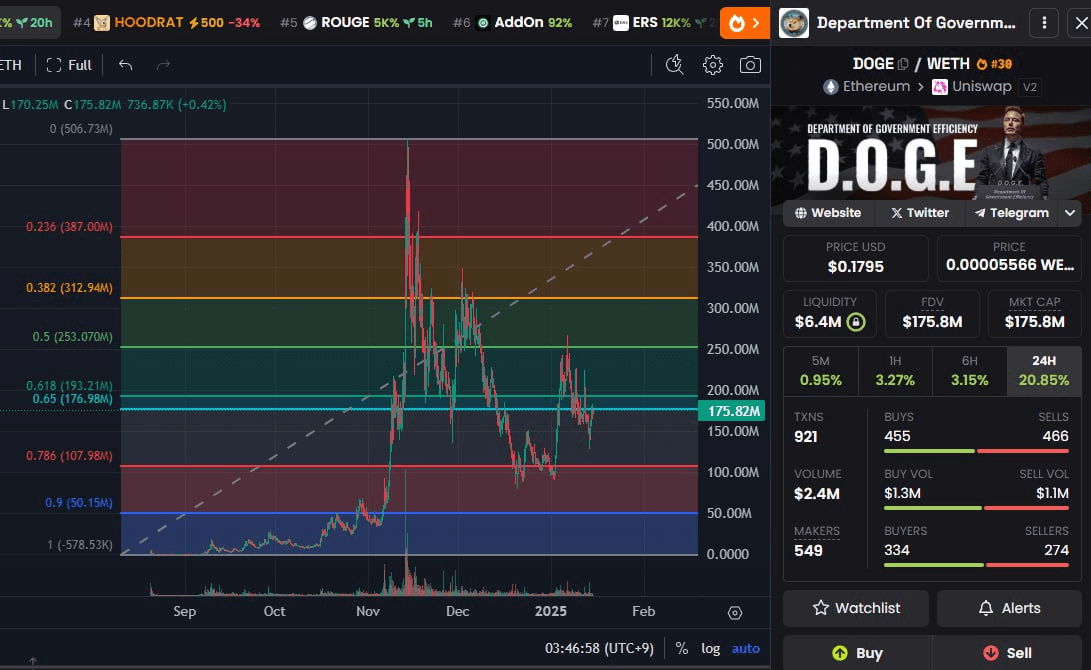Click the Ethereum chain name link
1091x670 pixels.
tap(877, 87)
